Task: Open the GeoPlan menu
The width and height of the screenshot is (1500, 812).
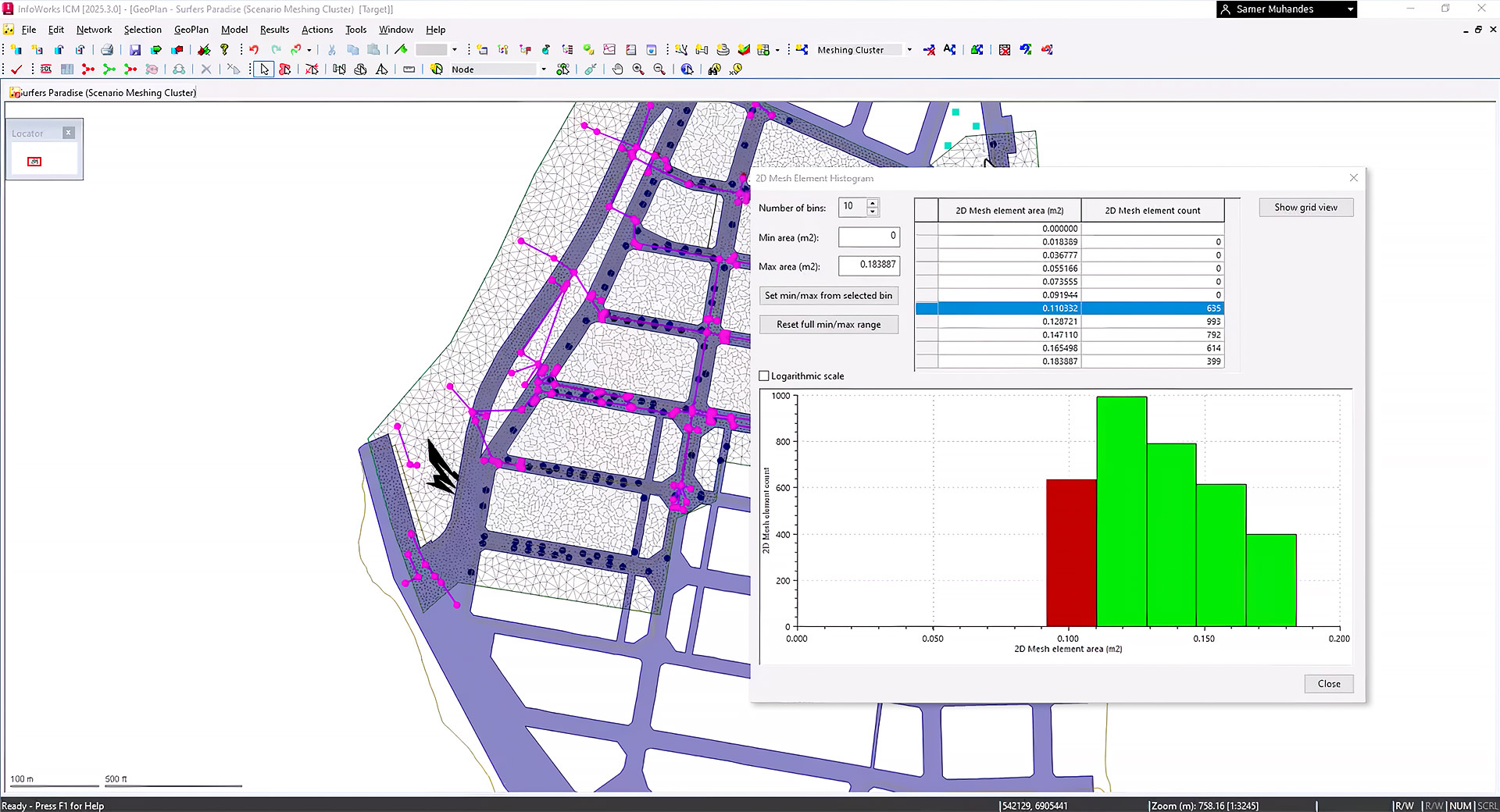Action: (191, 30)
